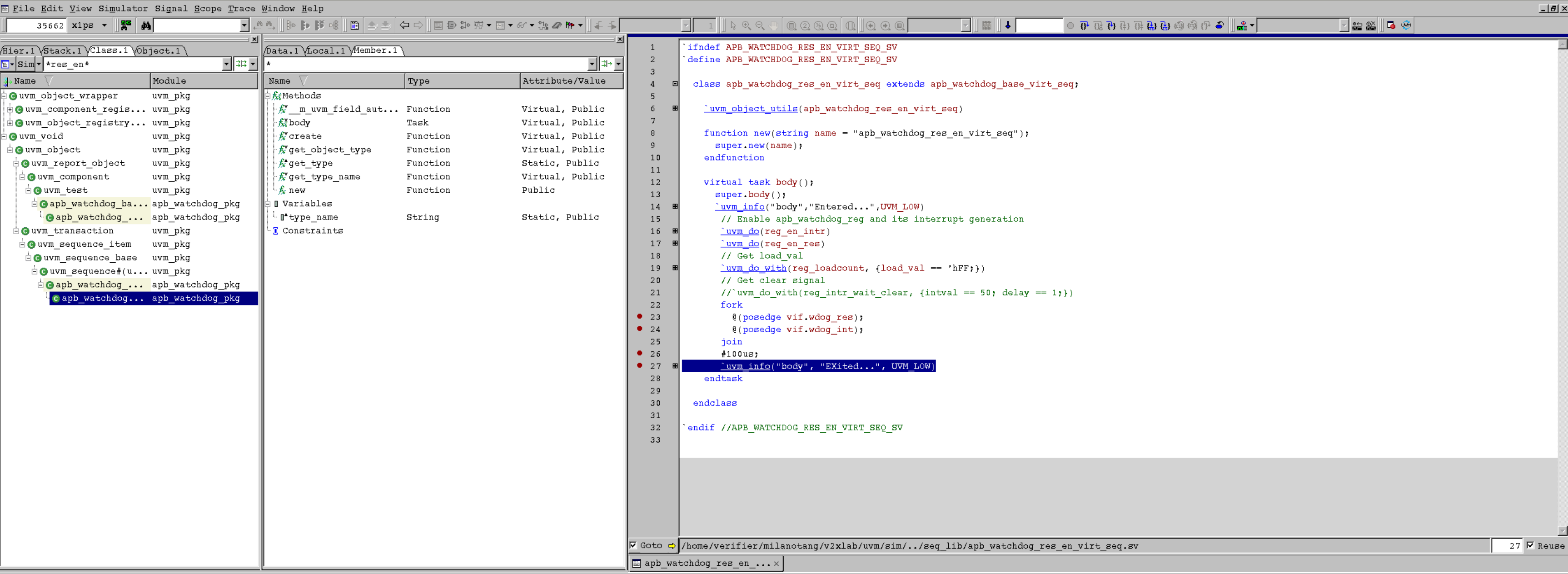
Task: Click the green find-signal binoculars icon
Action: tap(126, 25)
